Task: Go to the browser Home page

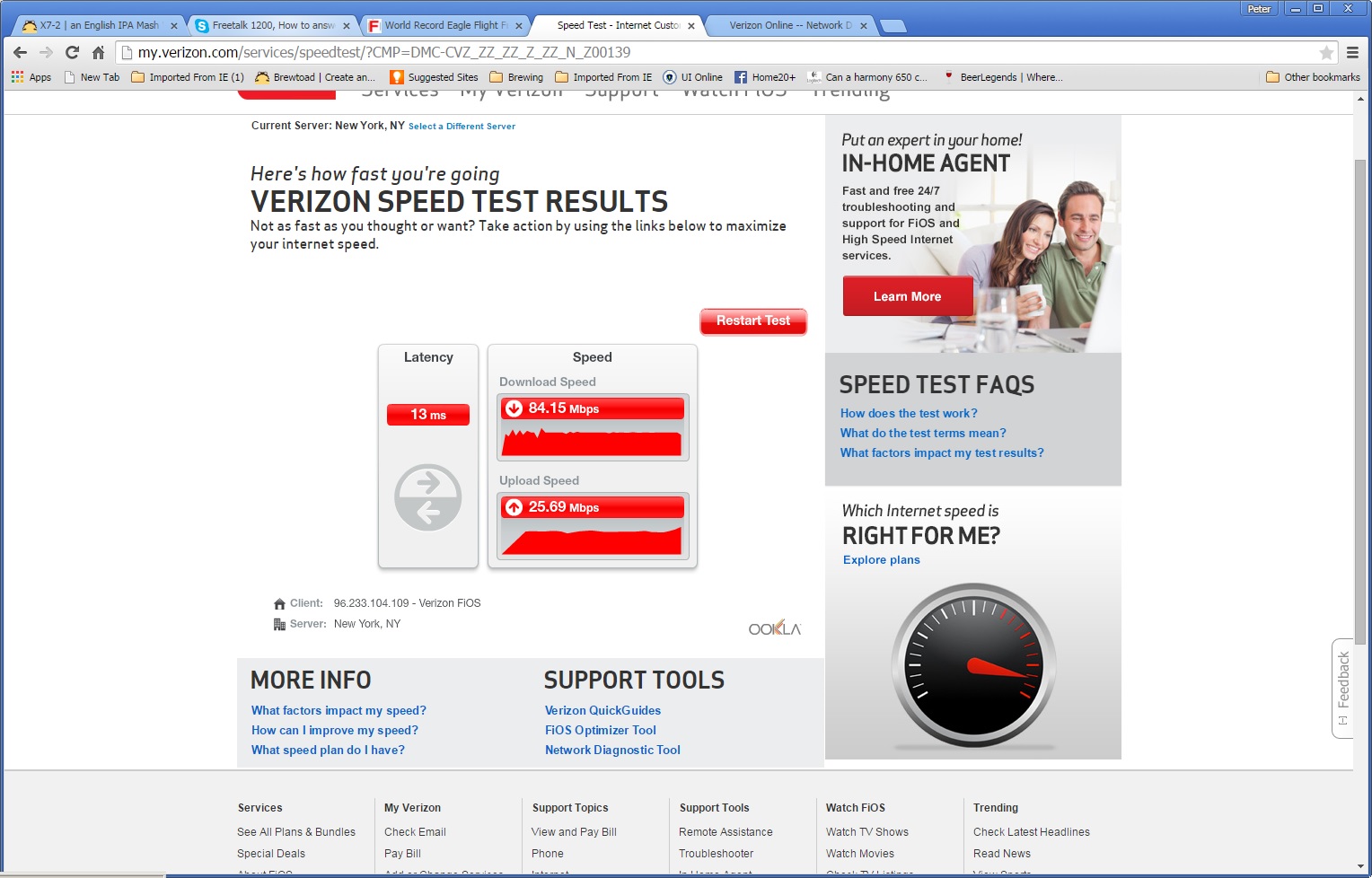Action: pos(98,52)
